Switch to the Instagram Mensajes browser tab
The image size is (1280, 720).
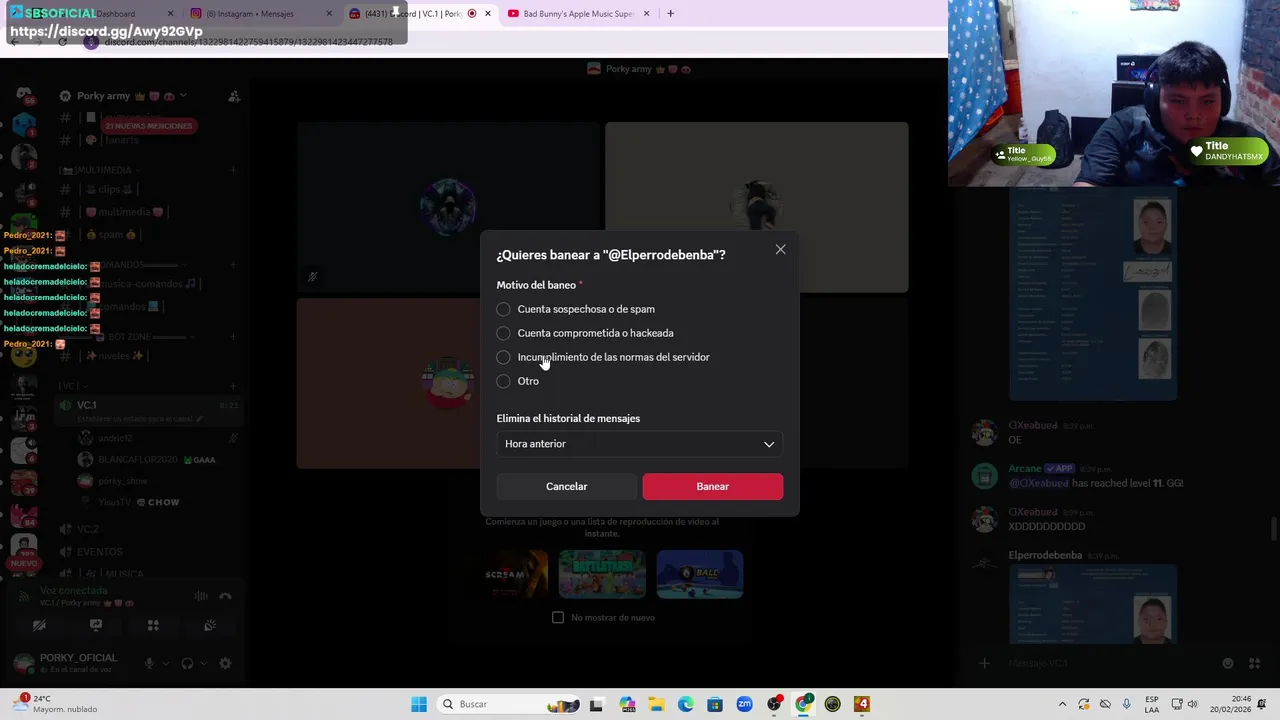248,14
